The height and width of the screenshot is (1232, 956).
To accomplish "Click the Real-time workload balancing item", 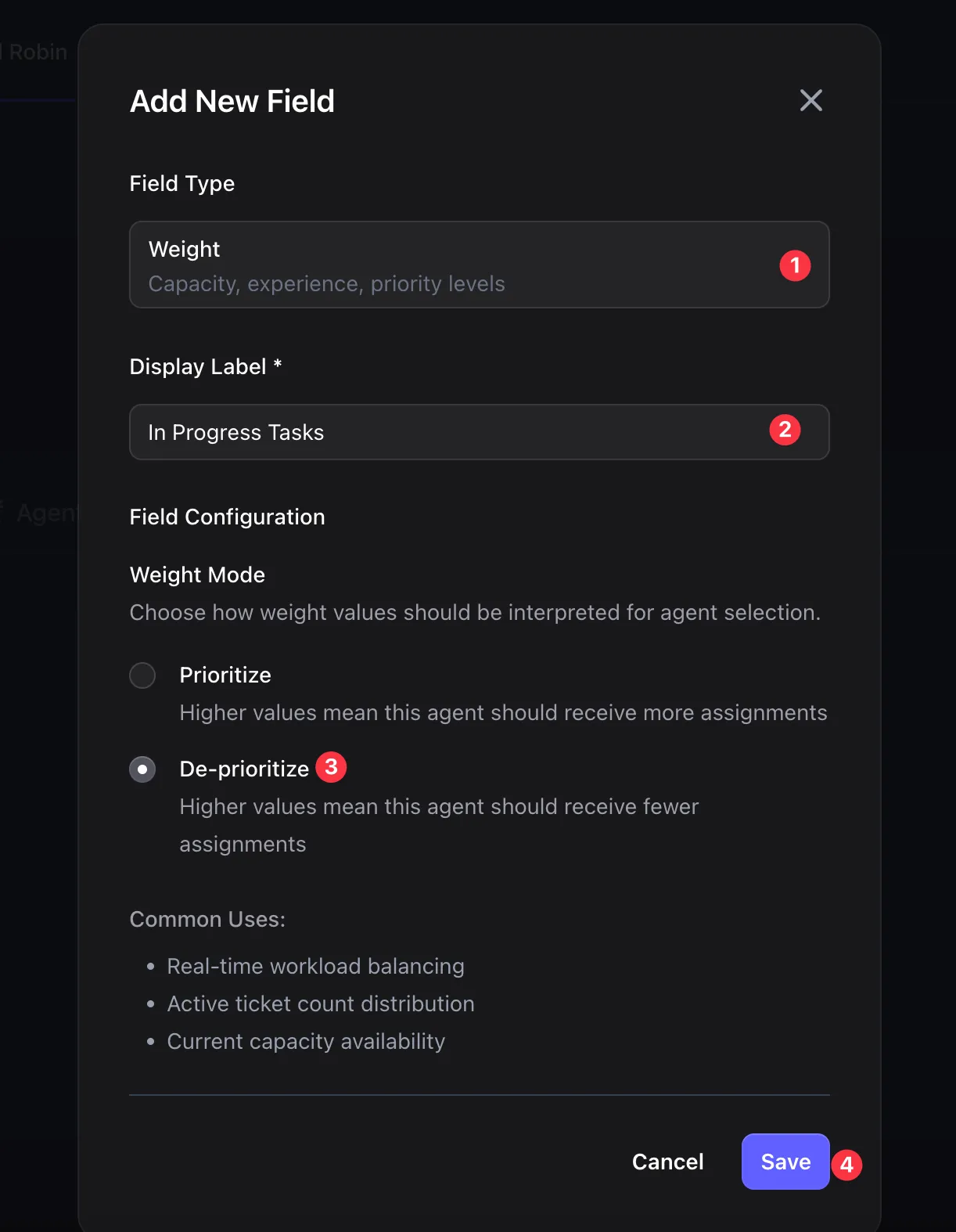I will pos(314,966).
